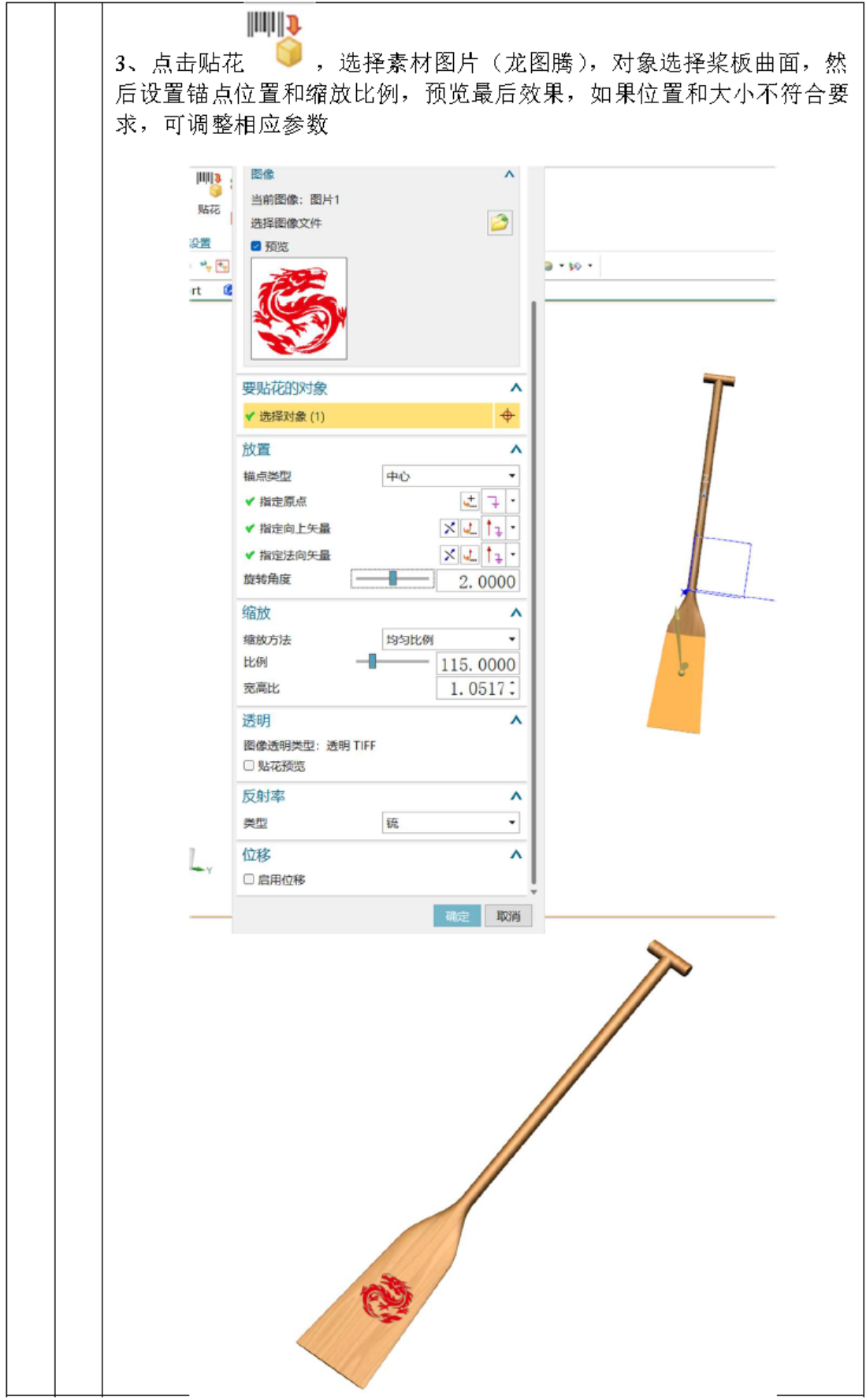Click the 确定 button
The height and width of the screenshot is (1400, 866).
[457, 915]
